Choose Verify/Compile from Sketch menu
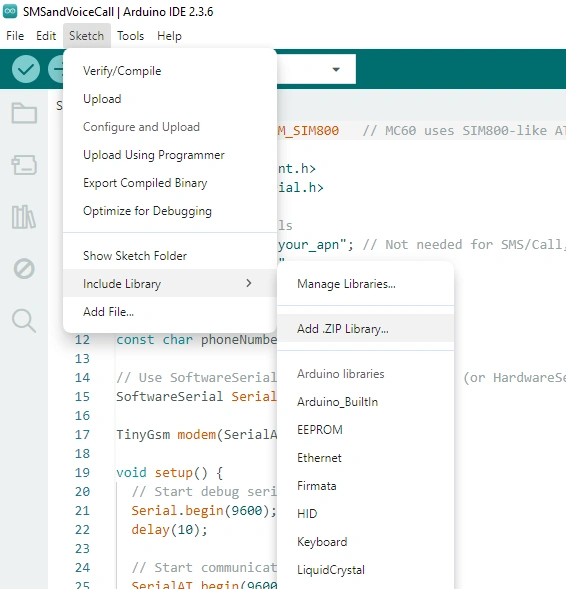 170,71
